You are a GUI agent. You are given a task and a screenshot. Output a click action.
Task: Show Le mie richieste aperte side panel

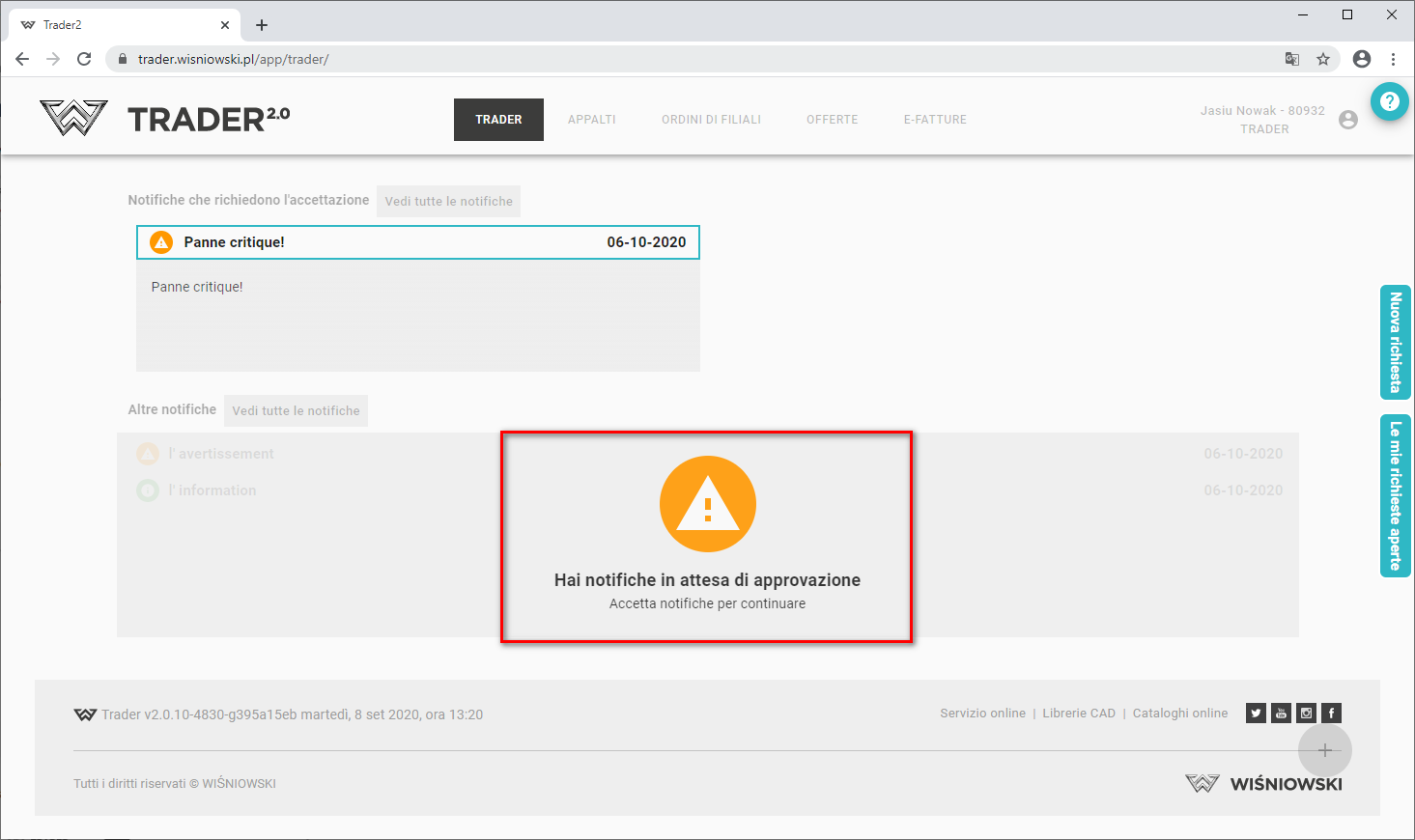tap(1395, 495)
